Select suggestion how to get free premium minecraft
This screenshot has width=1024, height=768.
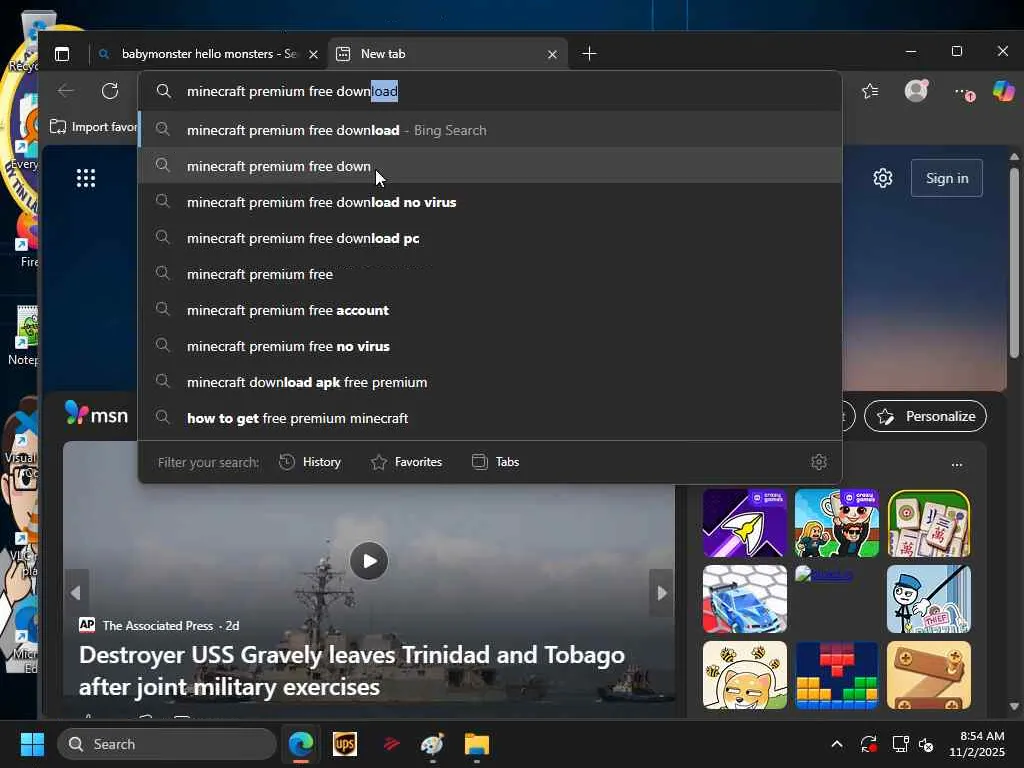pyautogui.click(x=490, y=417)
